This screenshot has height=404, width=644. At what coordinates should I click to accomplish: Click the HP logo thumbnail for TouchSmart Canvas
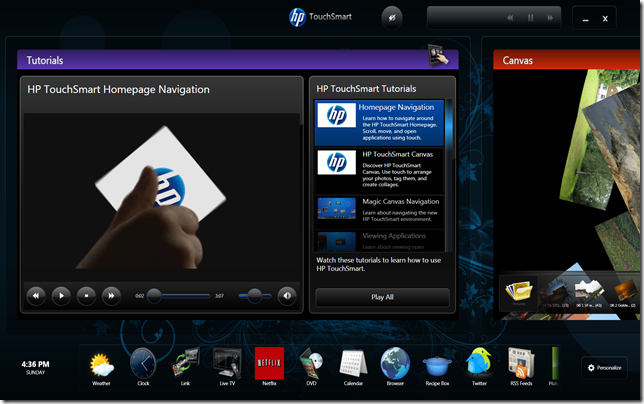pyautogui.click(x=337, y=163)
